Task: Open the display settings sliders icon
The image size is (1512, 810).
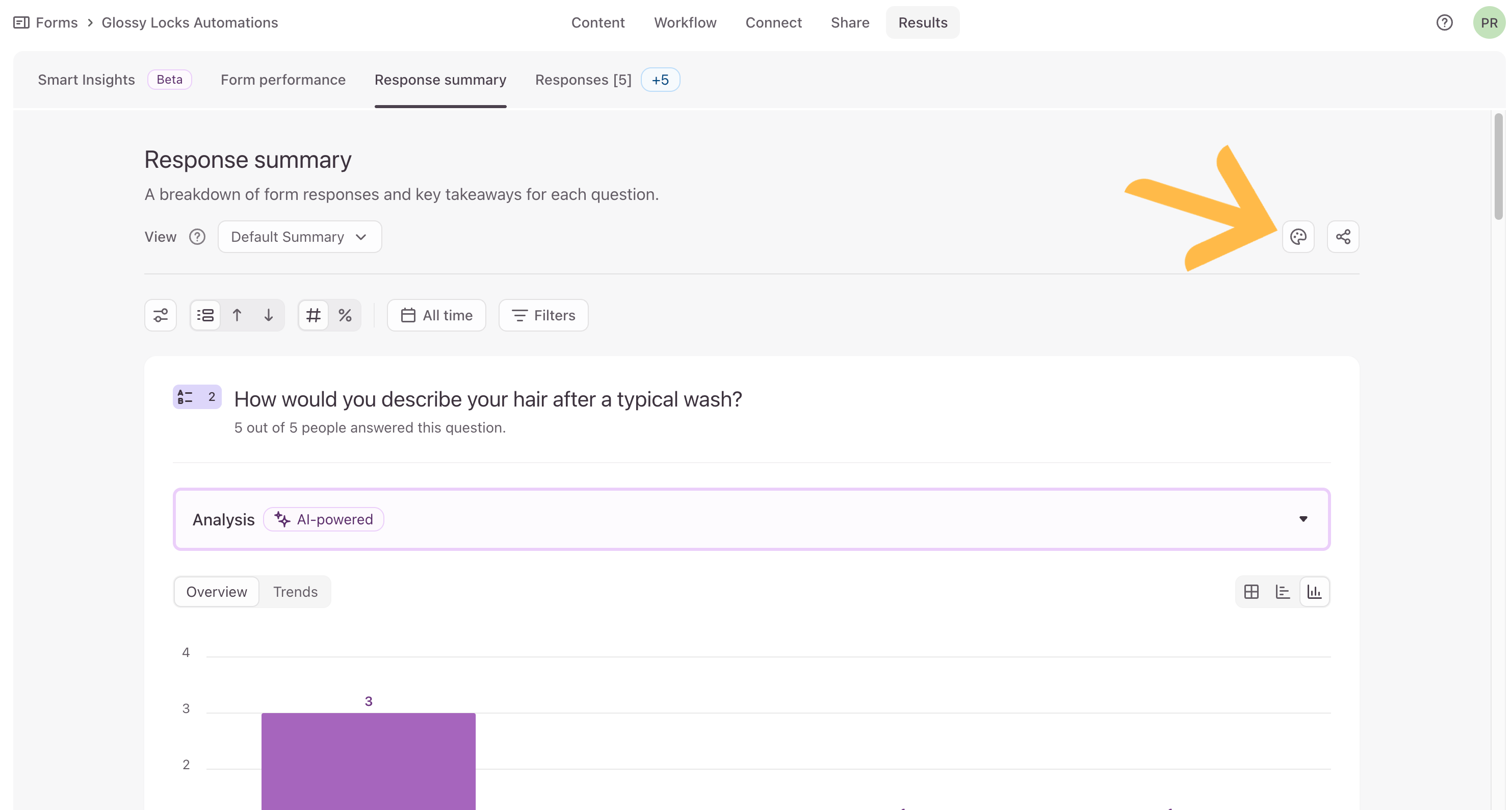Action: tap(161, 315)
